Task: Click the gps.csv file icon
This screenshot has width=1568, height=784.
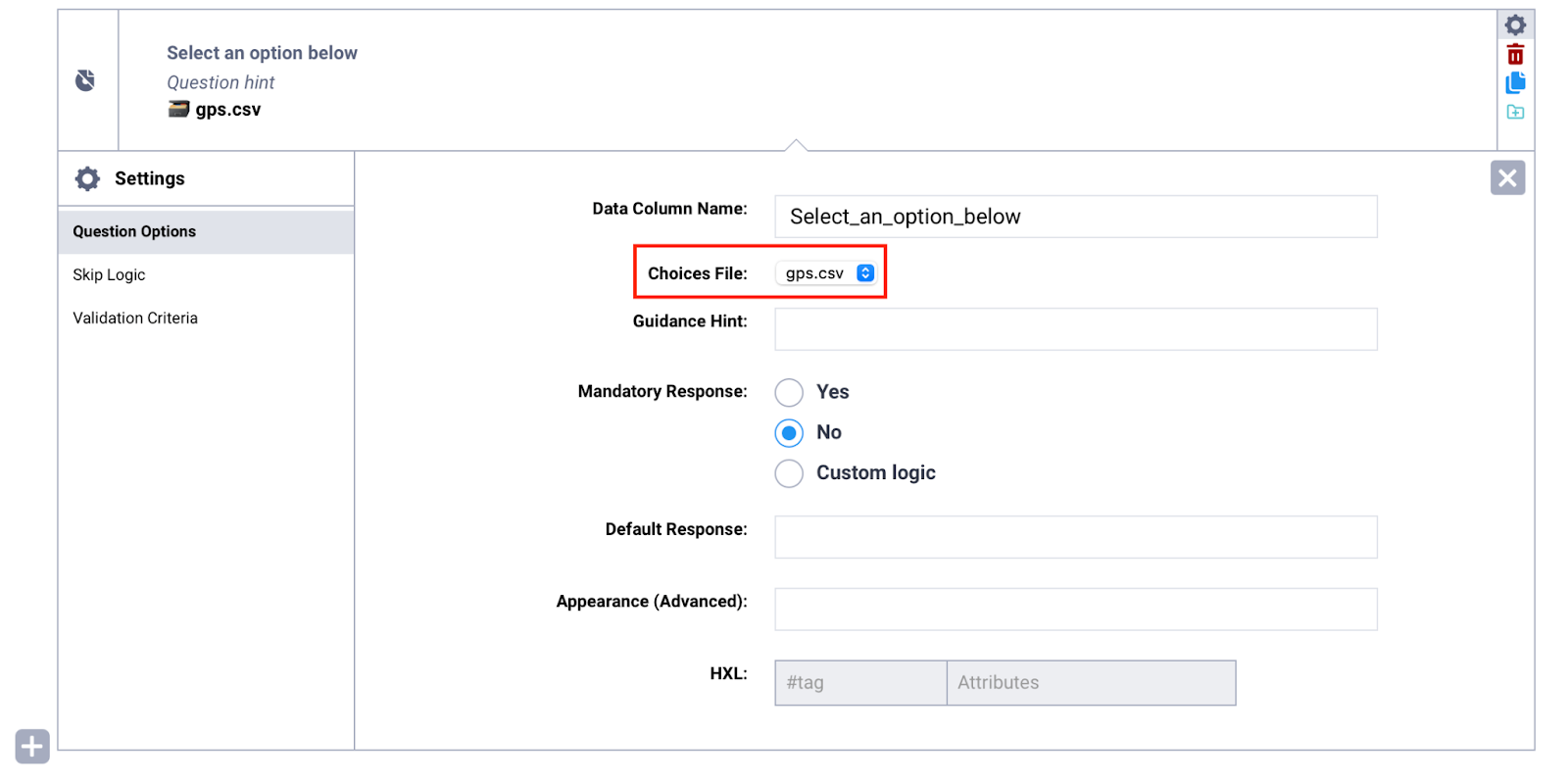Action: click(x=178, y=110)
